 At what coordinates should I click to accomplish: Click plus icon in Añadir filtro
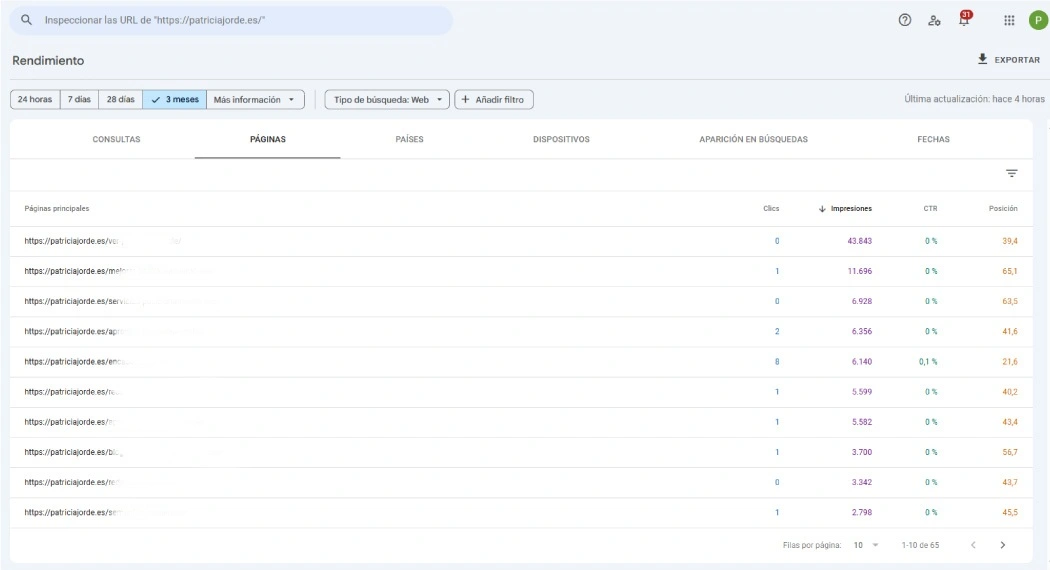pyautogui.click(x=465, y=99)
